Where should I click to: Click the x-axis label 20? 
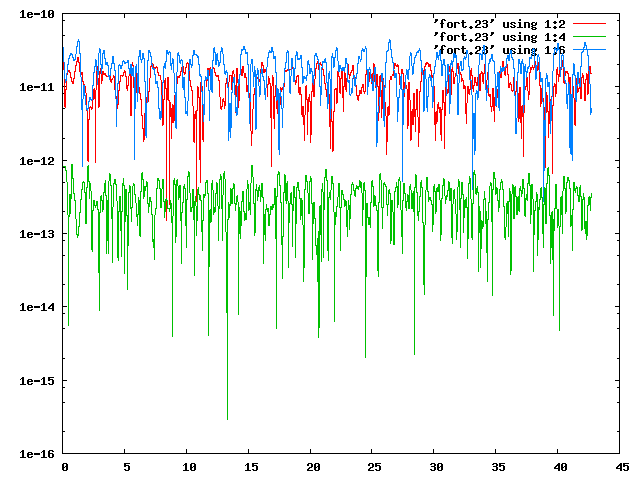pyautogui.click(x=313, y=467)
